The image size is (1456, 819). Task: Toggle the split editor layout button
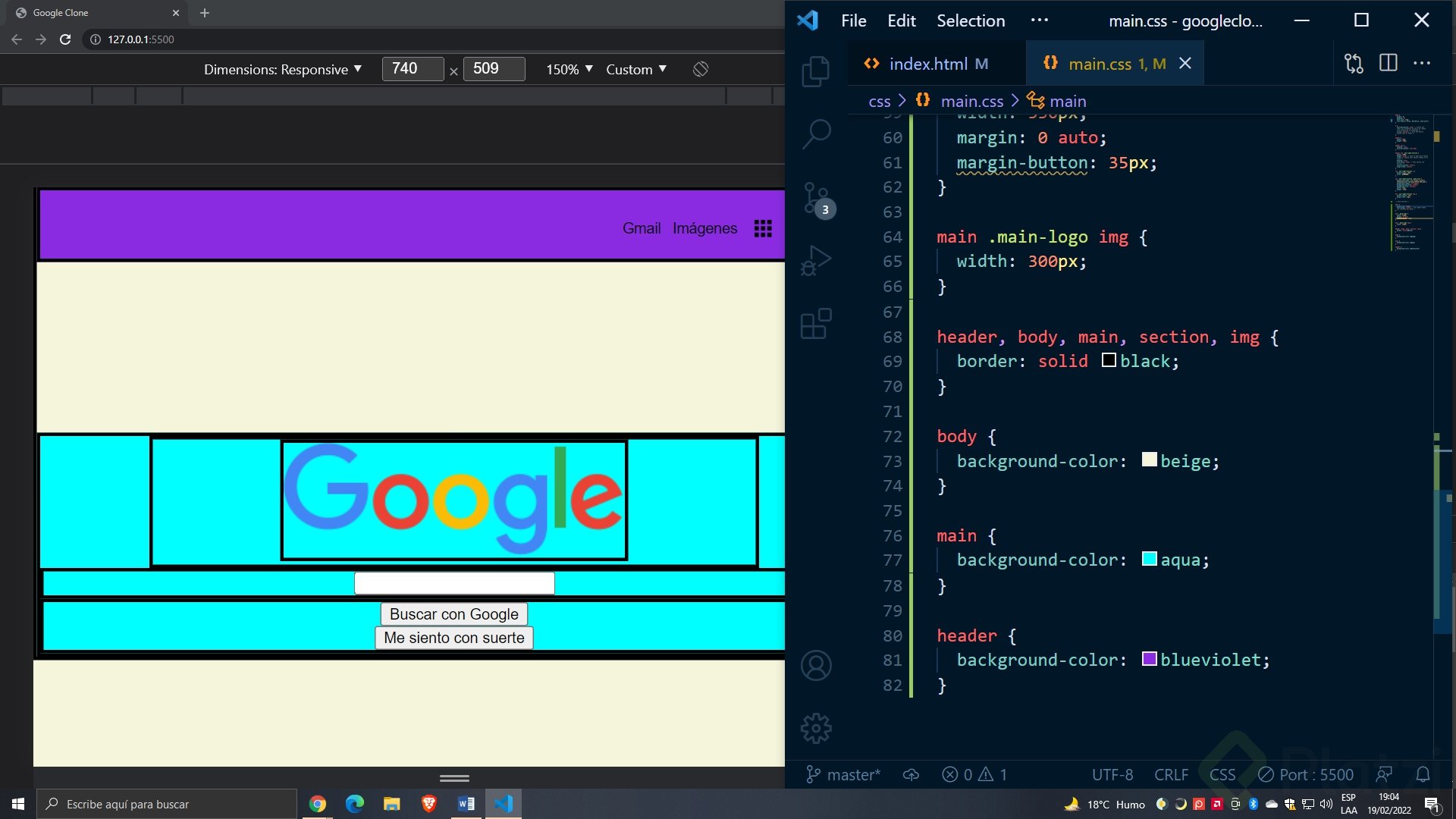pyautogui.click(x=1388, y=64)
